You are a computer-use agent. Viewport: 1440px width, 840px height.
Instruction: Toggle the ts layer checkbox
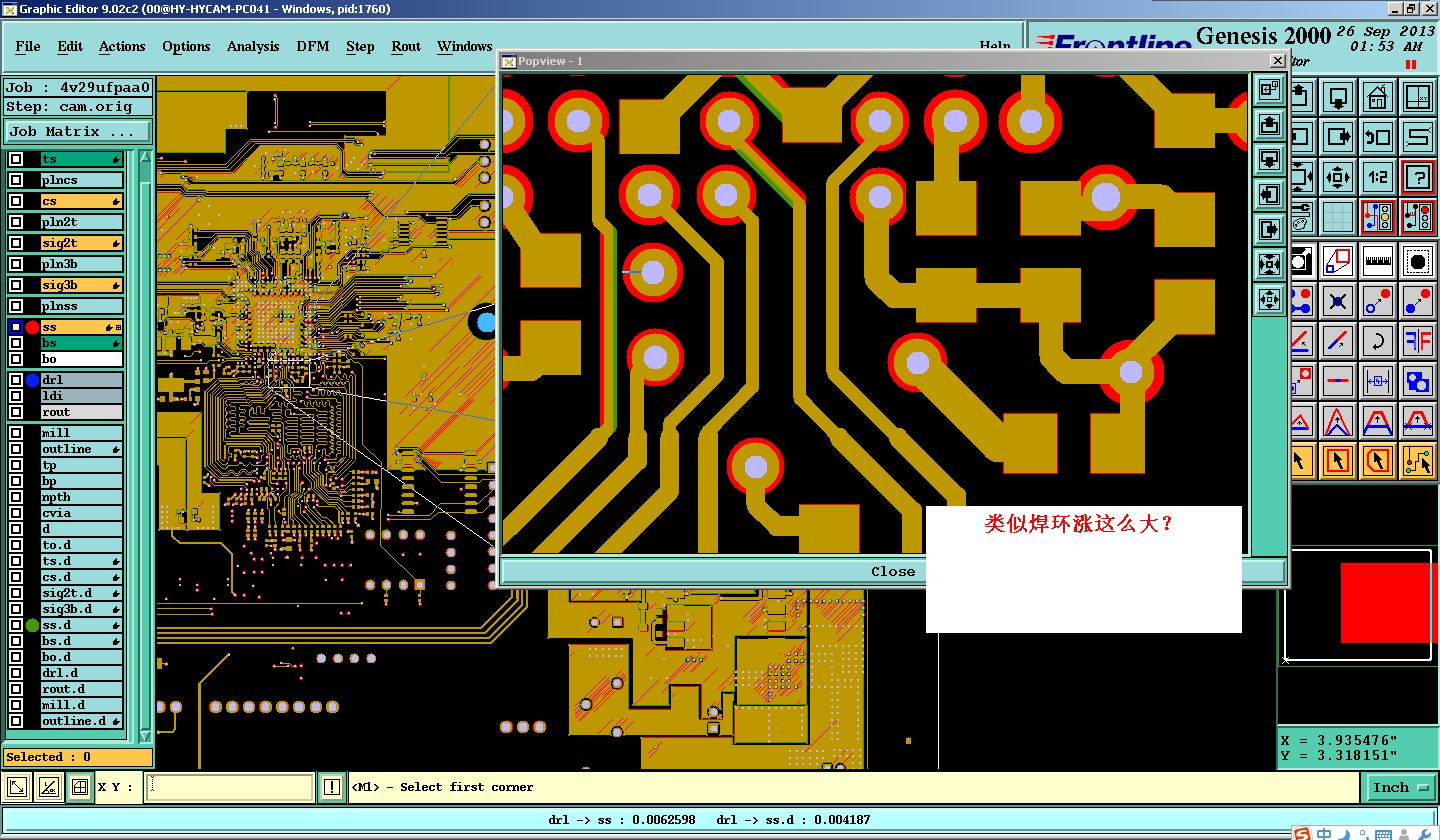(16, 159)
